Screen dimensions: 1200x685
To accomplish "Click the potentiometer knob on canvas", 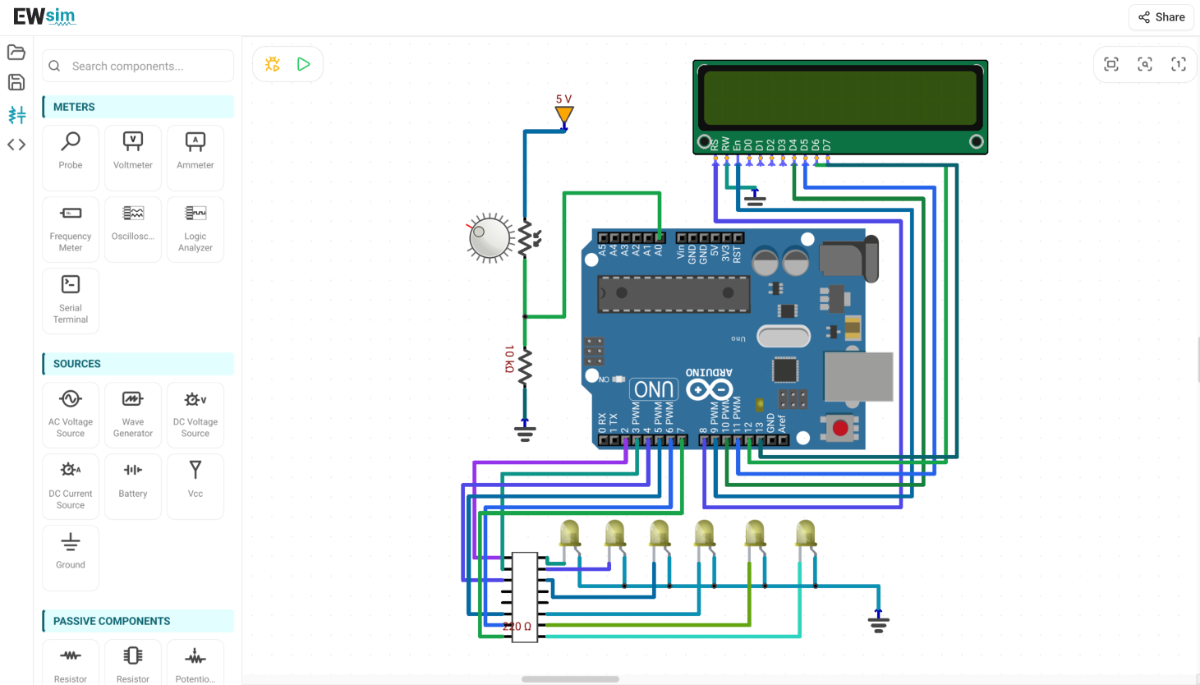I will pos(490,238).
